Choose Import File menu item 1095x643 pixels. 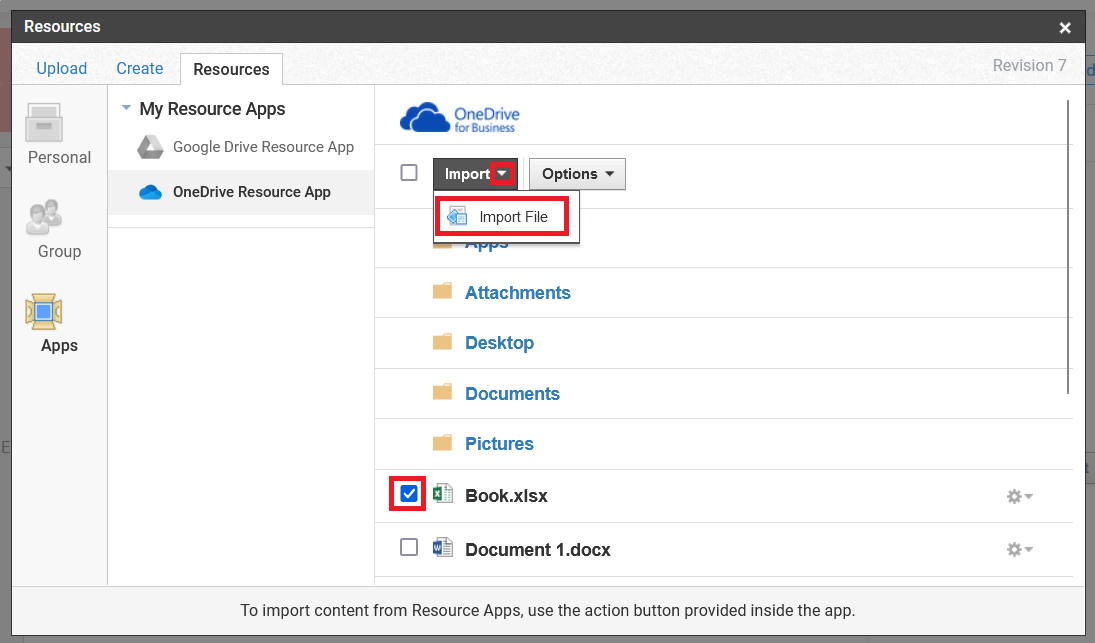click(x=506, y=217)
